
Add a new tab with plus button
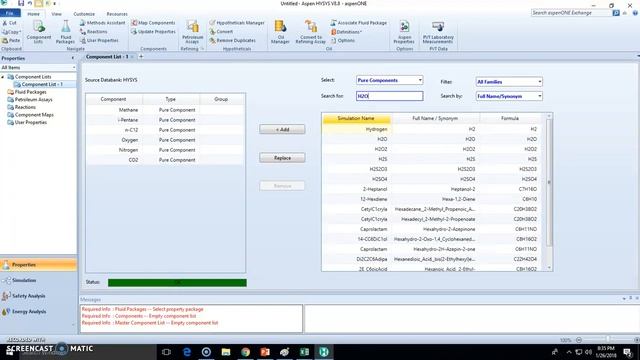click(141, 57)
